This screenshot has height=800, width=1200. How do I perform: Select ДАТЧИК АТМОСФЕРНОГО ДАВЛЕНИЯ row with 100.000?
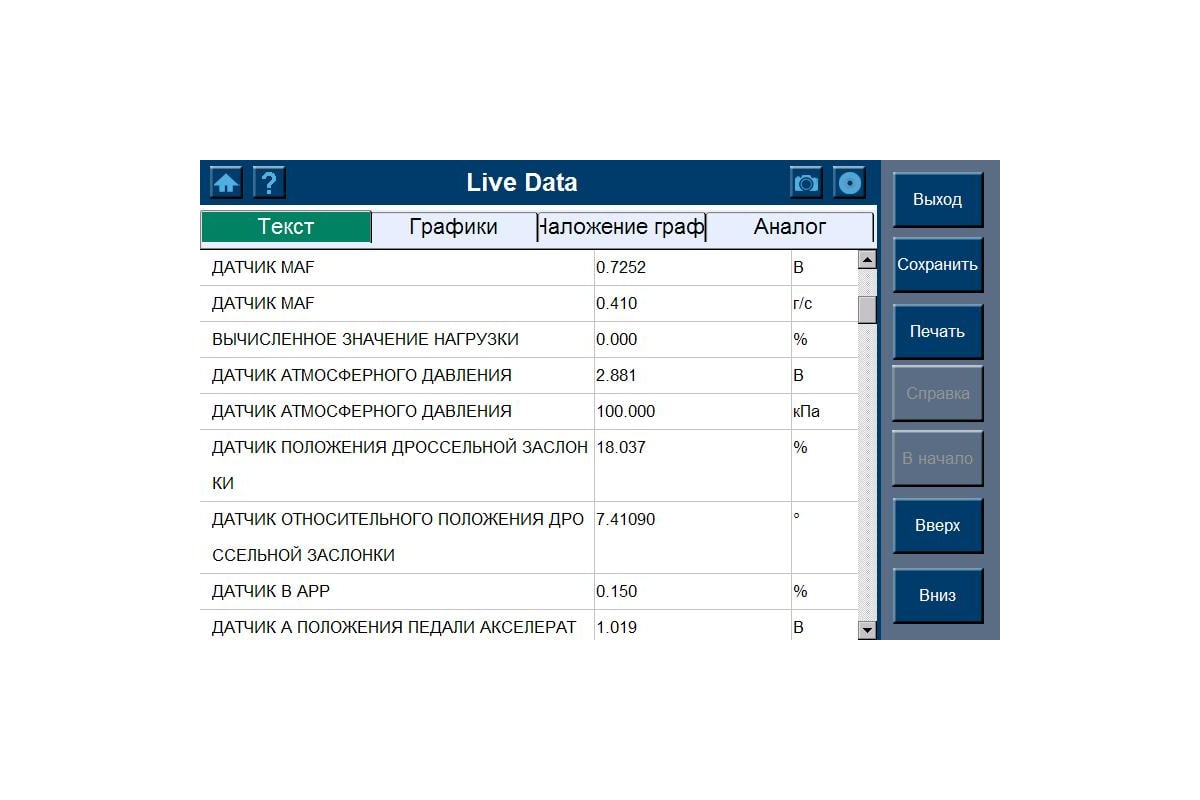[529, 412]
